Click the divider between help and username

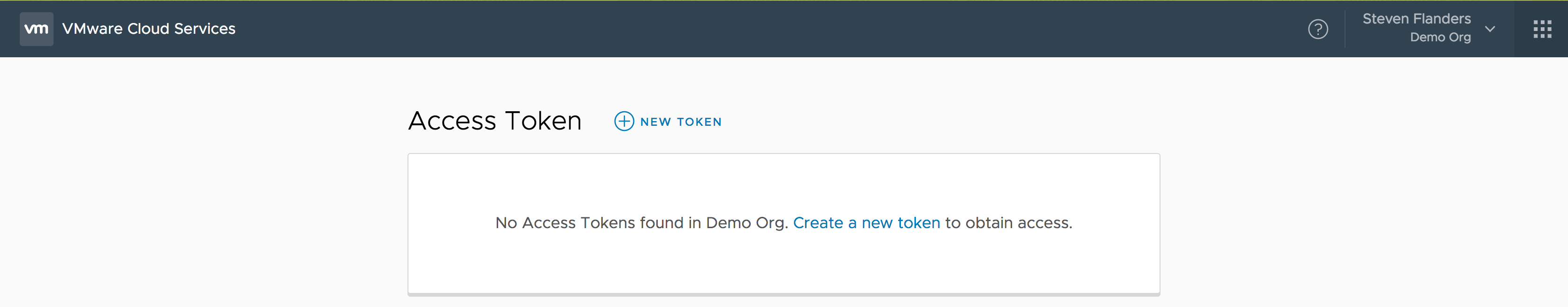pos(1345,29)
